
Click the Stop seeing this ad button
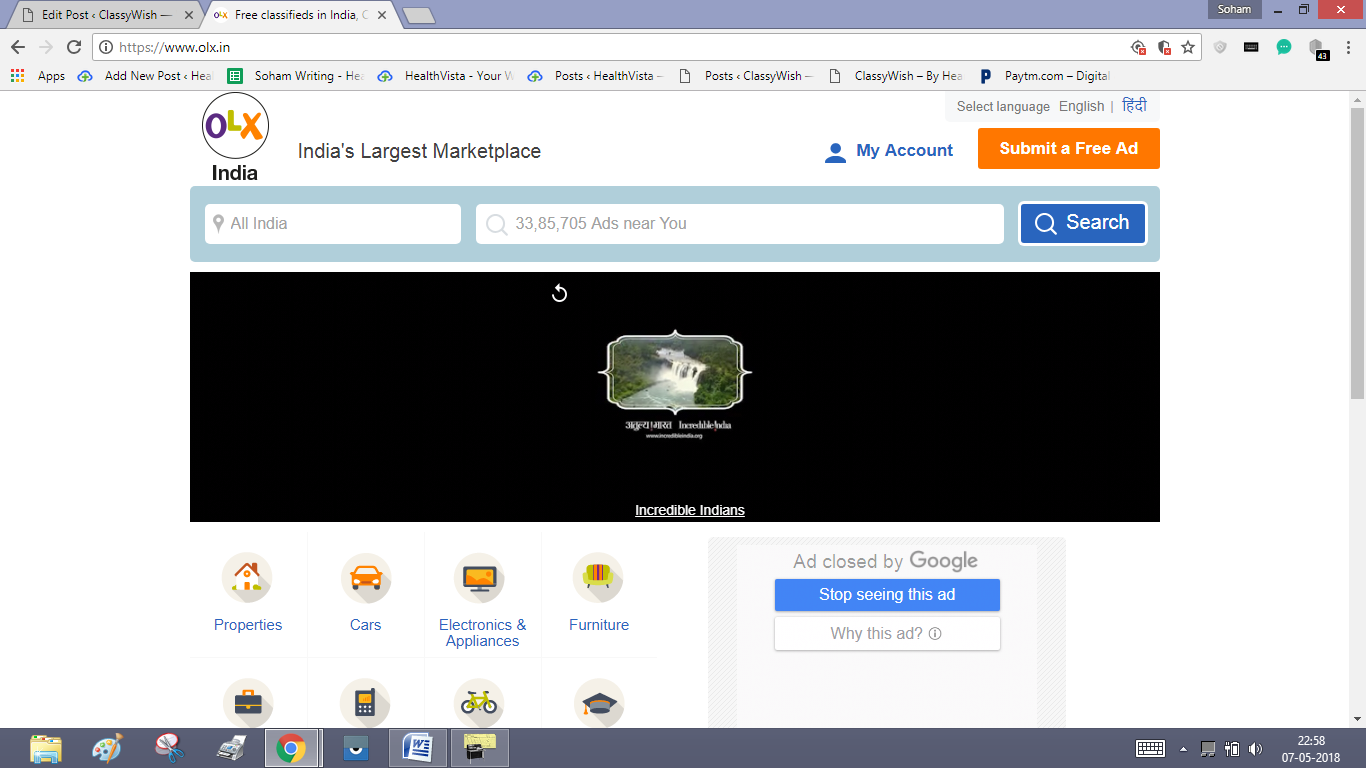tap(887, 594)
